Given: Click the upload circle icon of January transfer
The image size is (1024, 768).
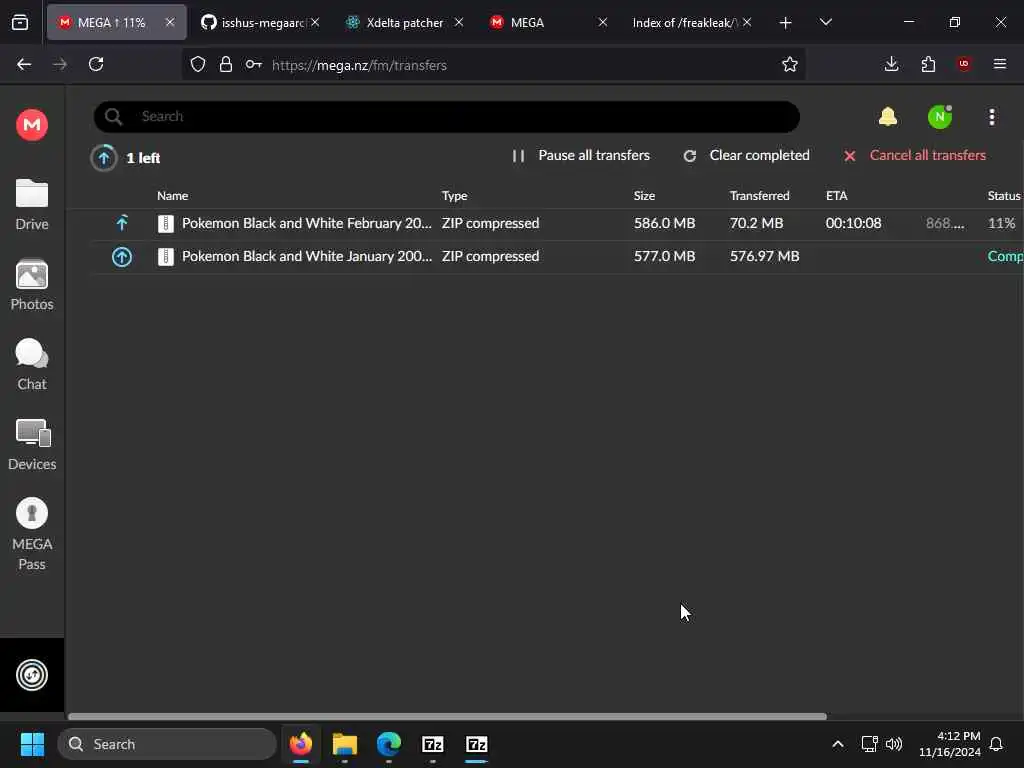Looking at the screenshot, I should pos(122,257).
